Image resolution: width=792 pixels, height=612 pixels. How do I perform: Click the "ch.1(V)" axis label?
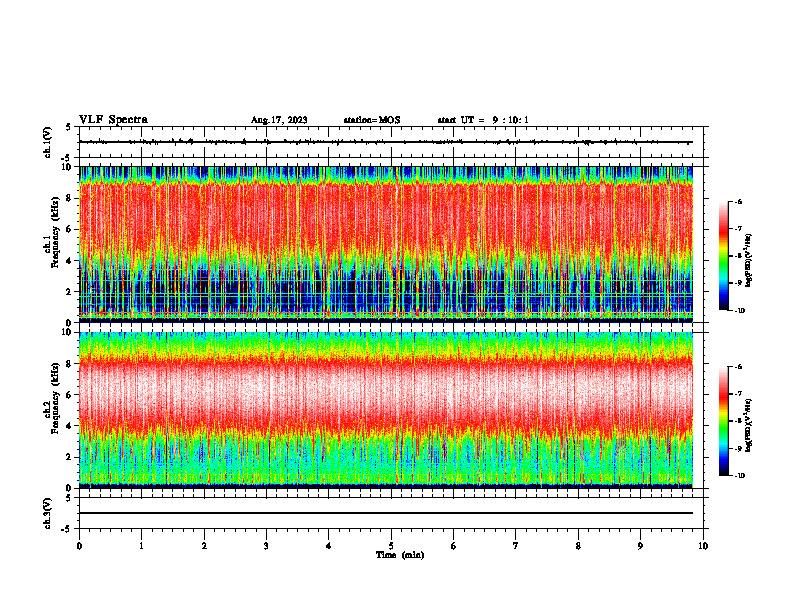48,142
